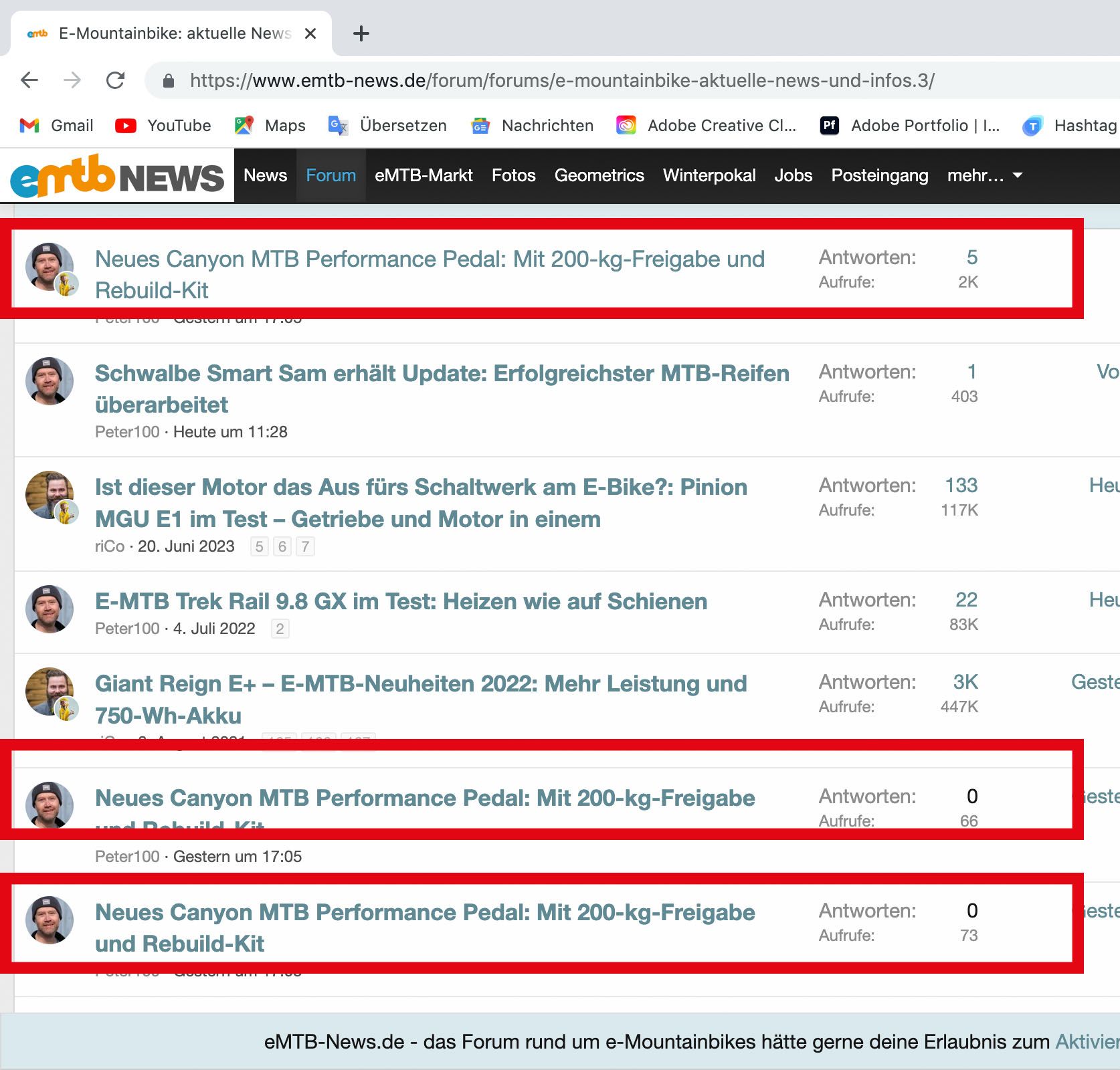Open the Winterpokal page
Screen dimensions: 1120x1070
(x=709, y=175)
